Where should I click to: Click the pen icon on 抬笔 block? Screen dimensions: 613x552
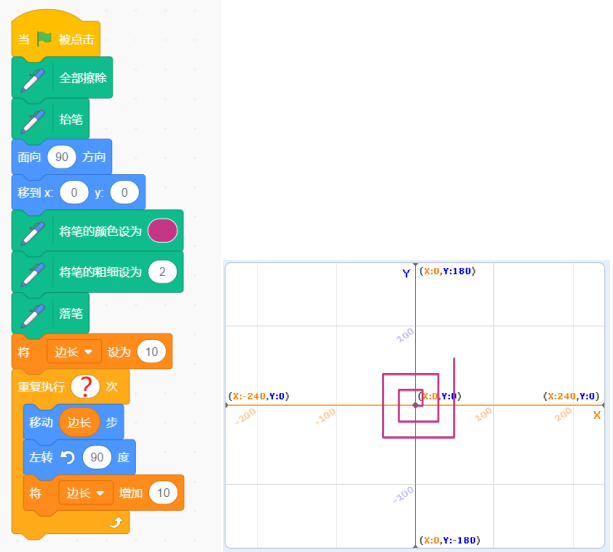pyautogui.click(x=33, y=119)
